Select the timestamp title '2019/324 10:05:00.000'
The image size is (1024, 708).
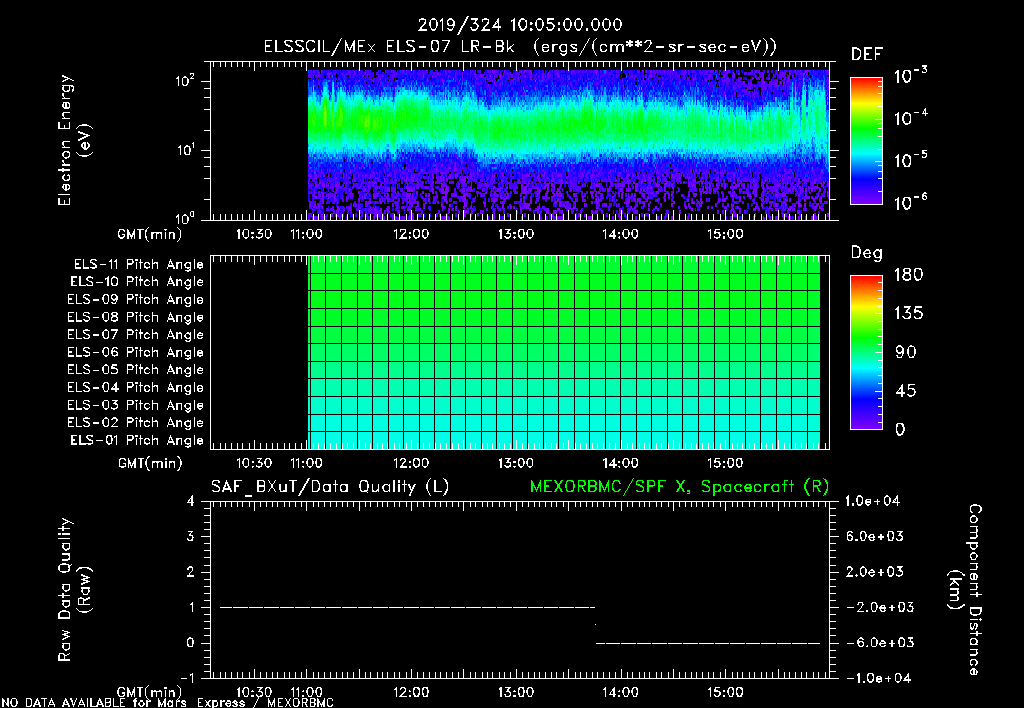pyautogui.click(x=520, y=25)
